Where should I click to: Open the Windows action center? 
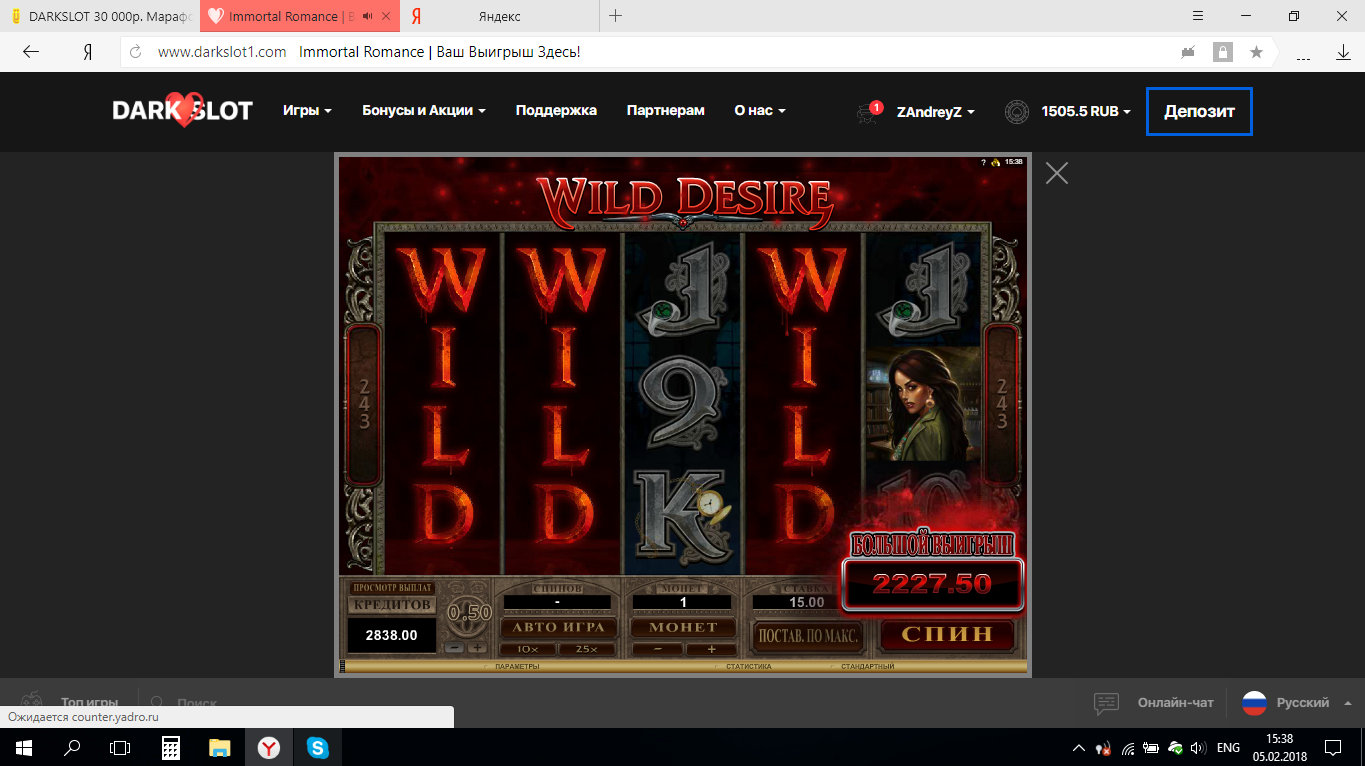pyautogui.click(x=1334, y=748)
